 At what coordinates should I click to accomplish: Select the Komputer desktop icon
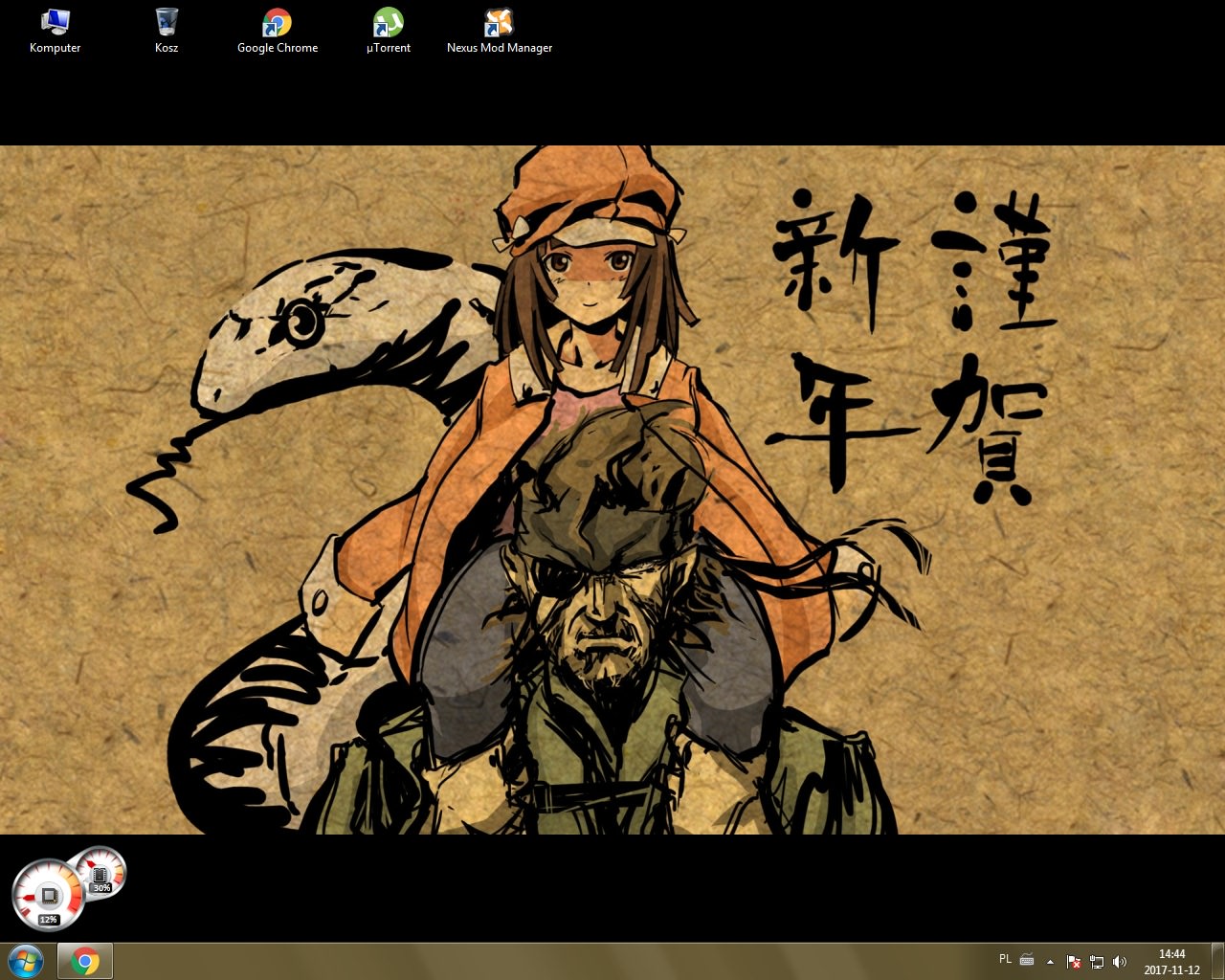click(x=55, y=31)
